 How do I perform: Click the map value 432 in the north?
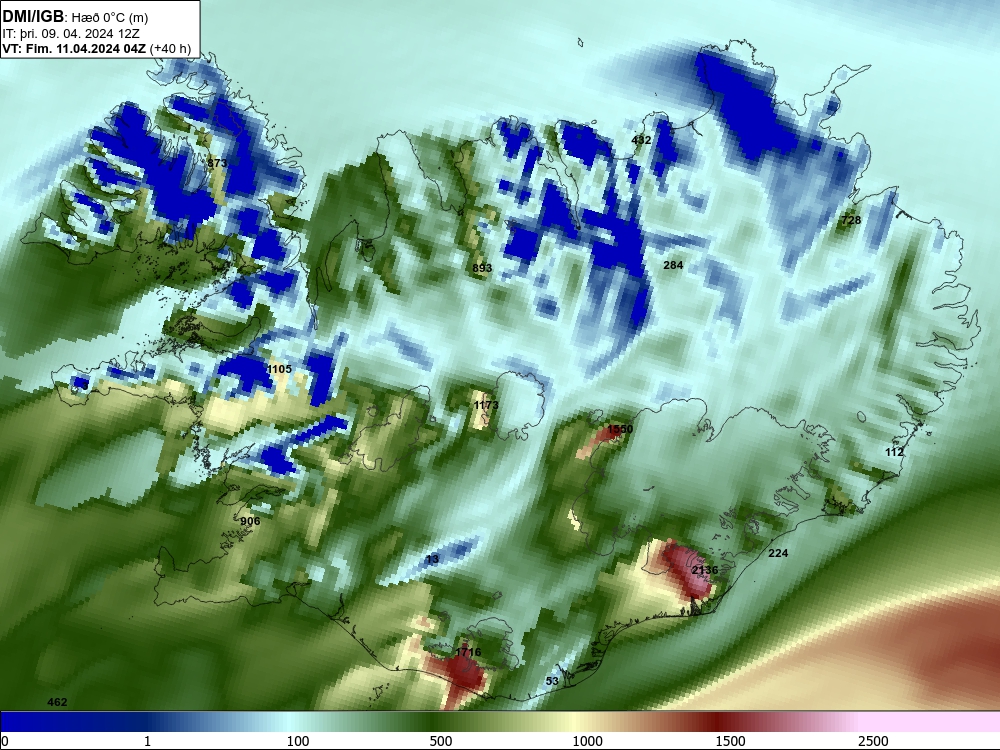[641, 140]
